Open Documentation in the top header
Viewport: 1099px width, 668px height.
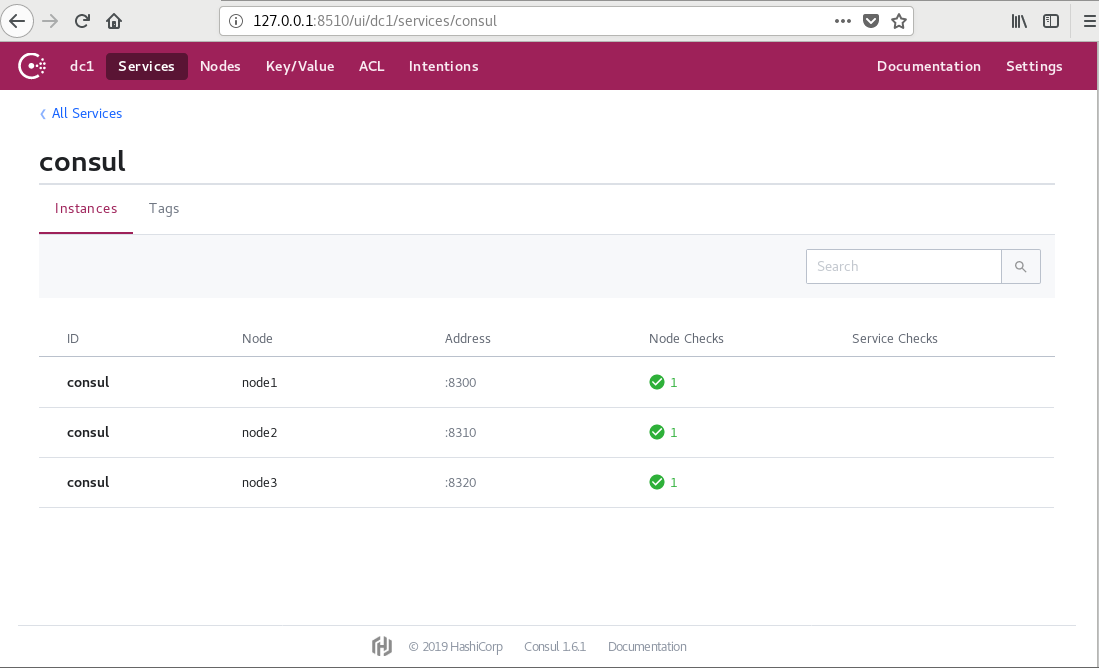pyautogui.click(x=929, y=66)
